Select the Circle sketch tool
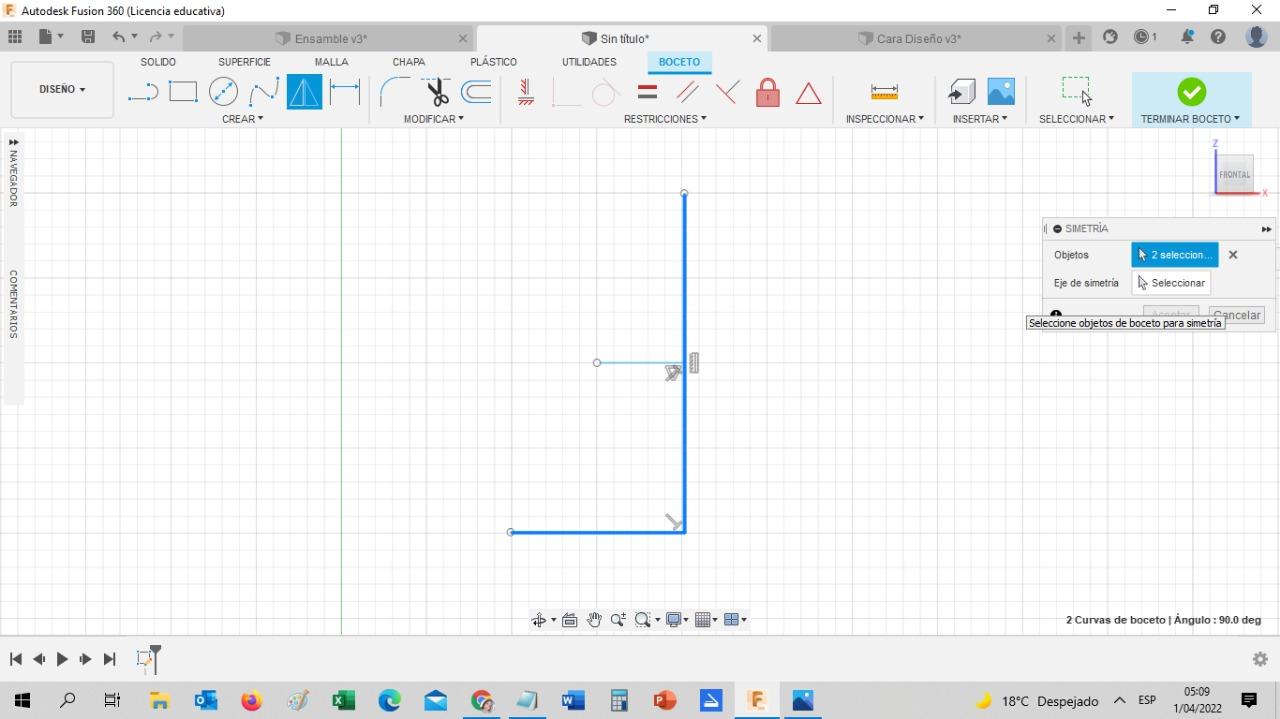Image resolution: width=1280 pixels, height=719 pixels. (223, 92)
